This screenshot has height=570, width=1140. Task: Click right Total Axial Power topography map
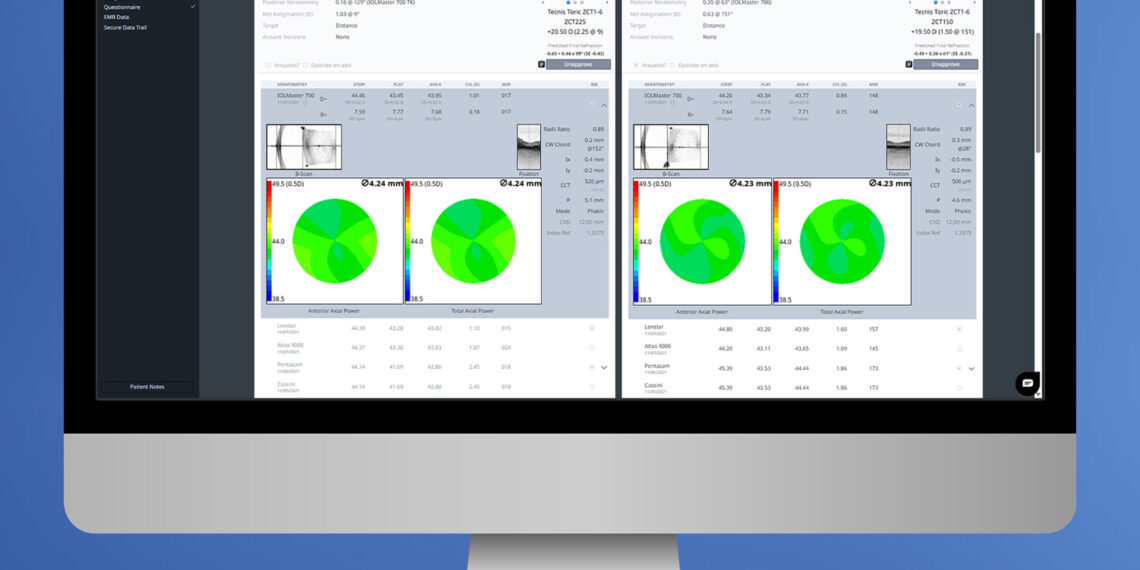(842, 241)
